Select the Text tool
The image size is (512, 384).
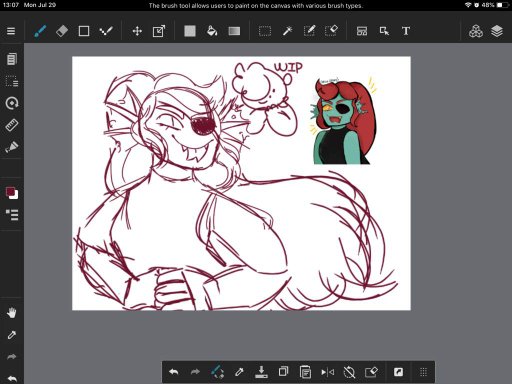tap(406, 31)
